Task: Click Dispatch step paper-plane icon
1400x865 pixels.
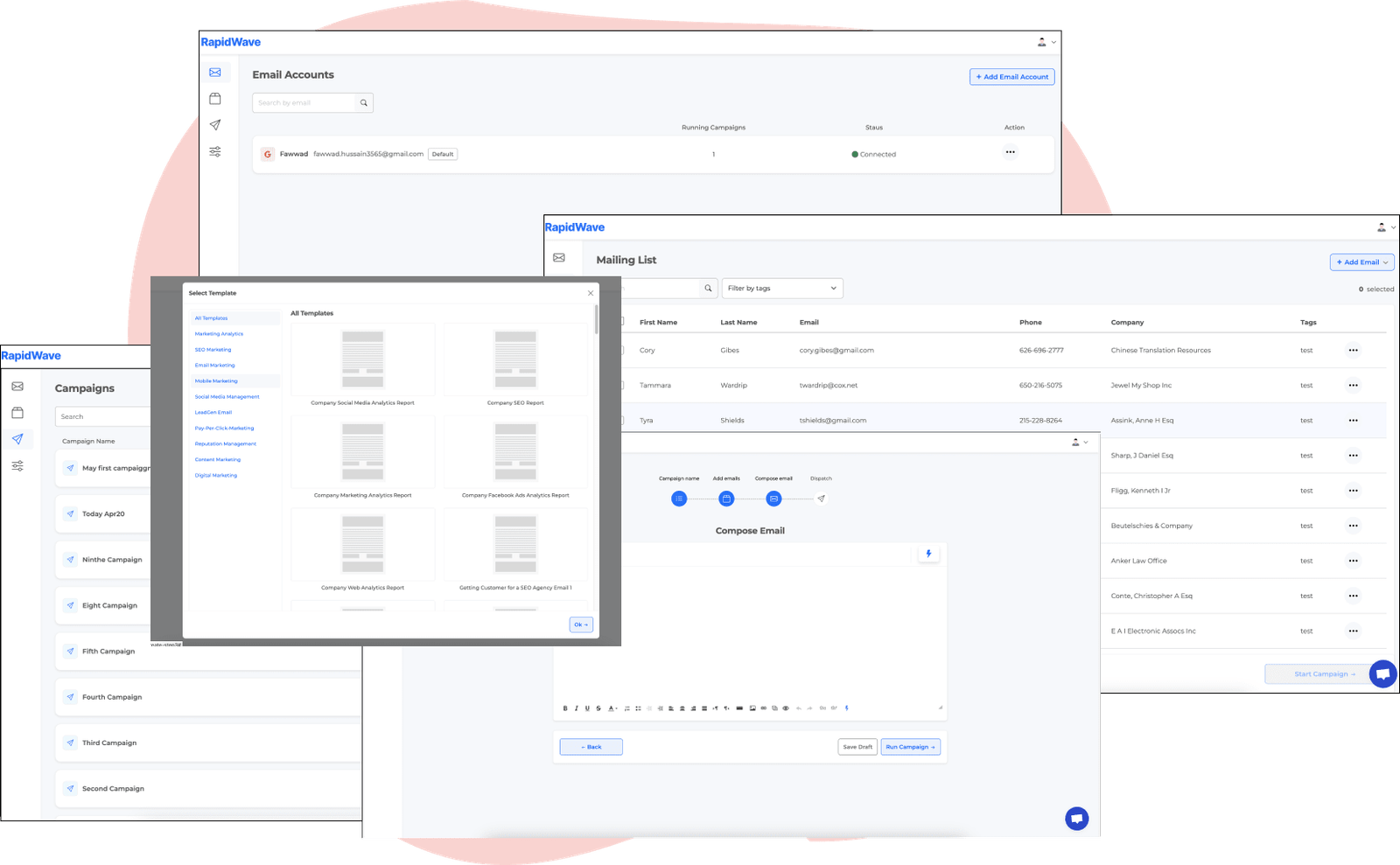Action: (x=821, y=499)
